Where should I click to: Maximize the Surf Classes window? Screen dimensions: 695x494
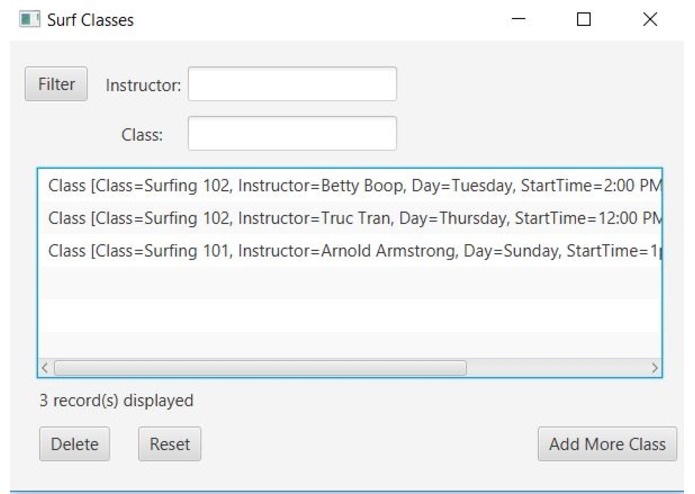tap(584, 19)
